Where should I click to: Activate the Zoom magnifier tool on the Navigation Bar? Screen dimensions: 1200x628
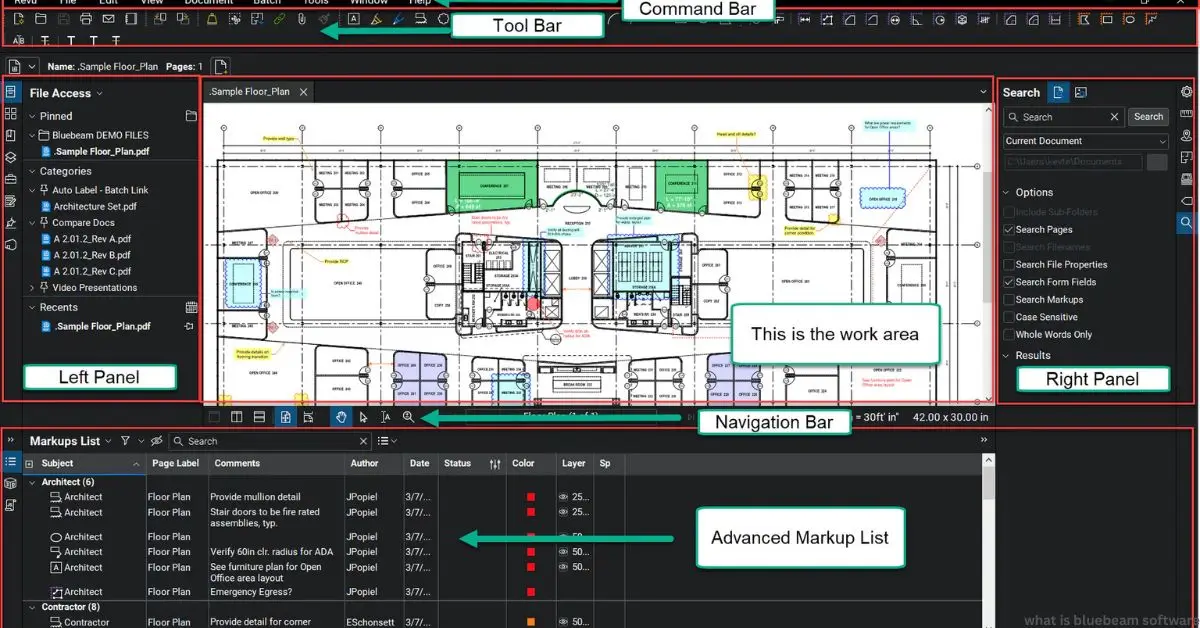click(x=408, y=417)
